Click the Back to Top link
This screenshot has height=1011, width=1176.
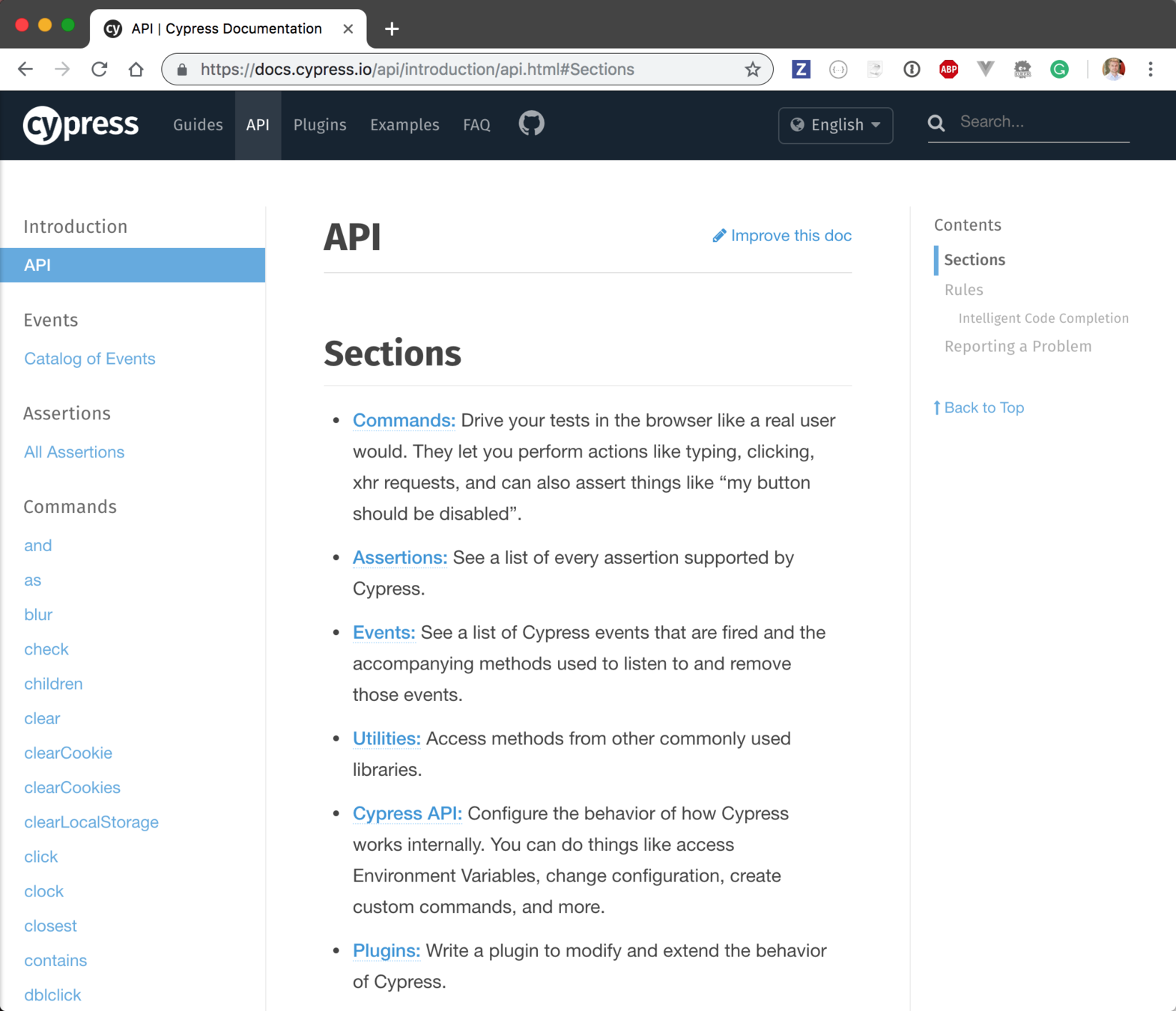point(978,407)
